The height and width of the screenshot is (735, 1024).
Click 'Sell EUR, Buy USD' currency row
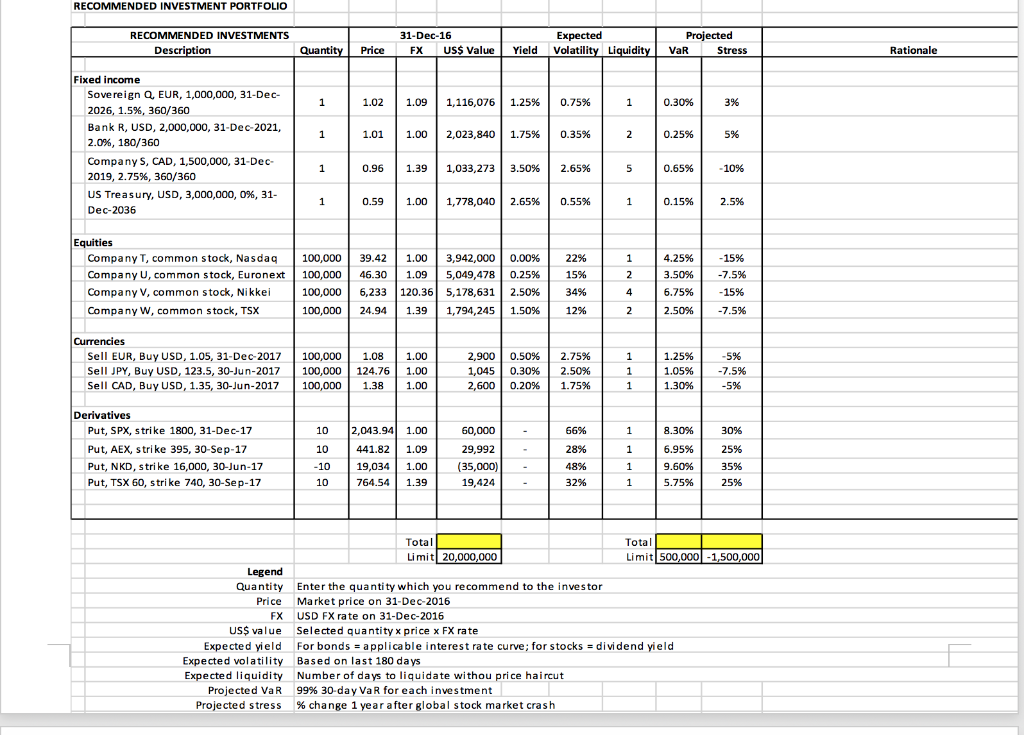[x=184, y=356]
